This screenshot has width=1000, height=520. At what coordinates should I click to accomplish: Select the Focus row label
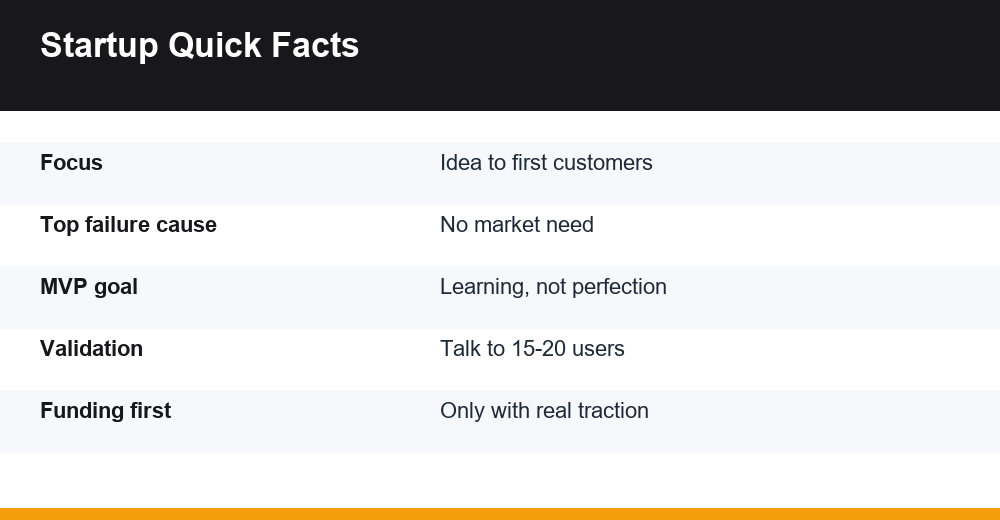pyautogui.click(x=71, y=163)
